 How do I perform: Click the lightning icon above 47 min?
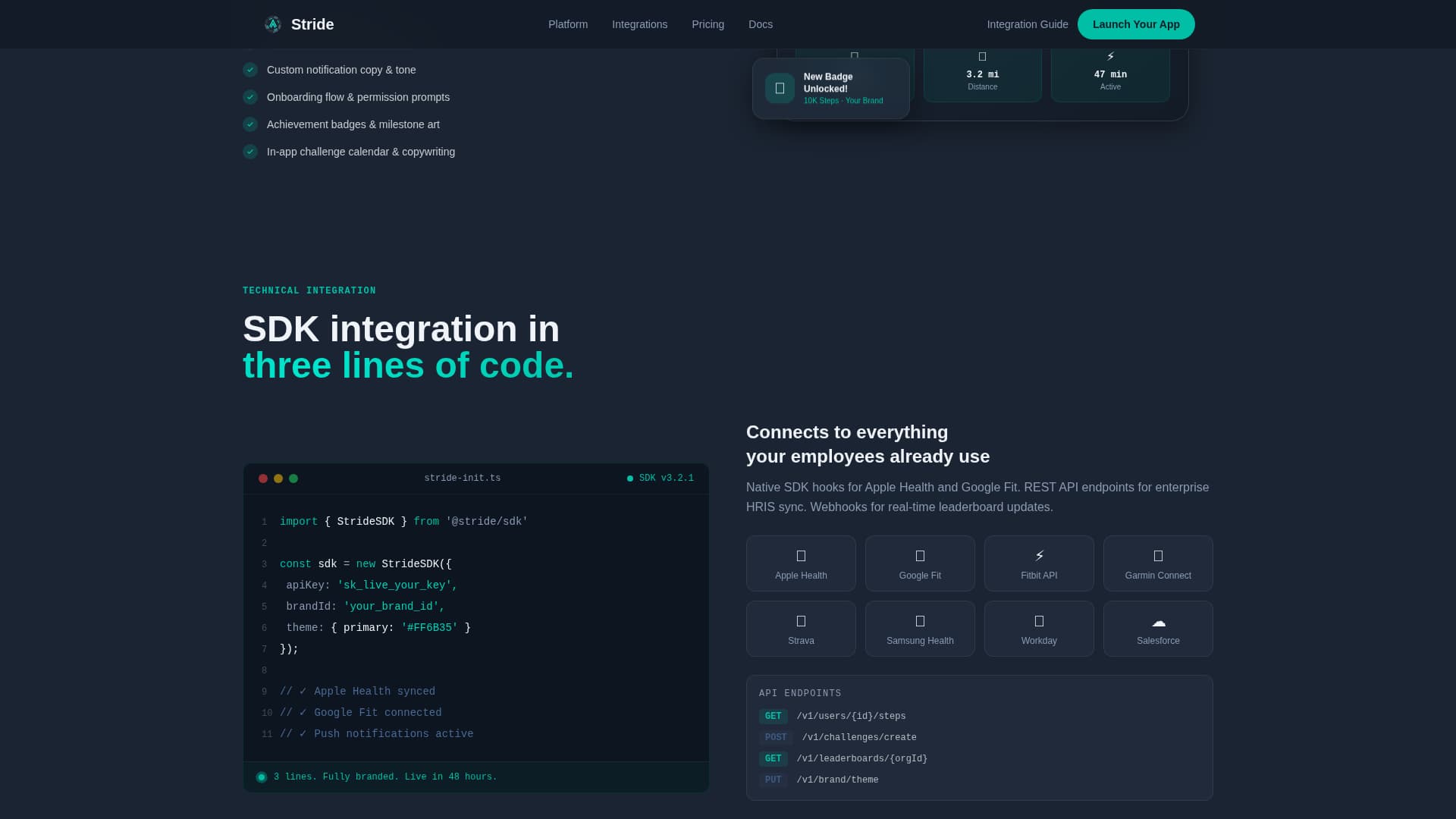(1110, 56)
